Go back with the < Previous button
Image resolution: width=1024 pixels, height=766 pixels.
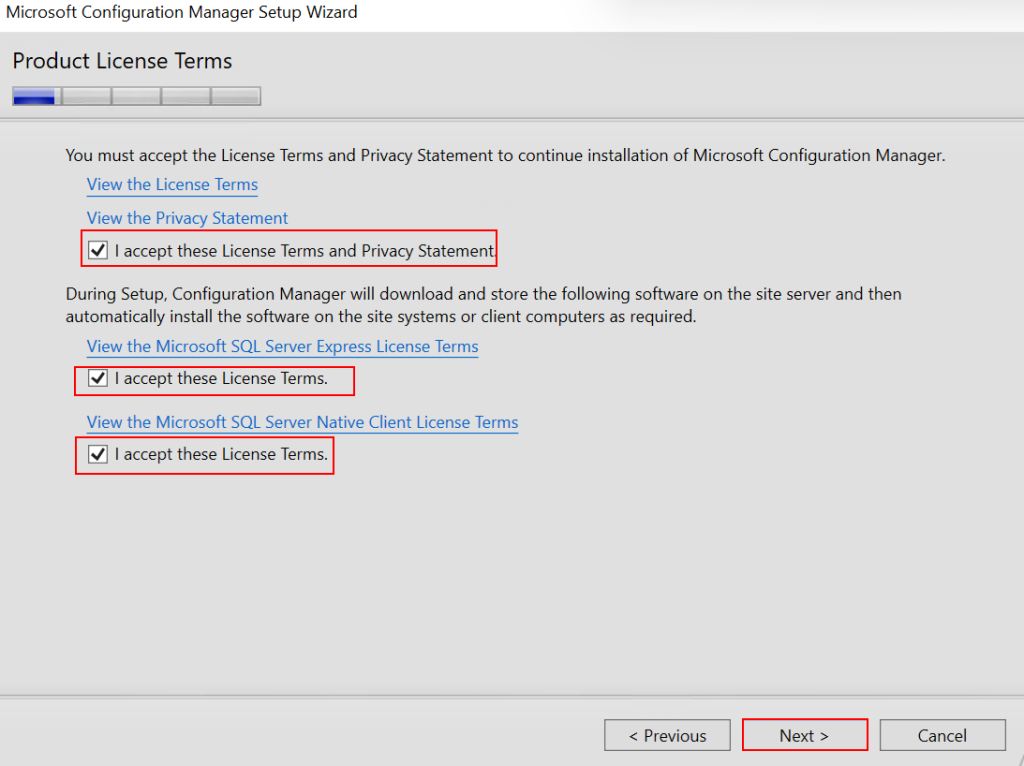point(667,736)
